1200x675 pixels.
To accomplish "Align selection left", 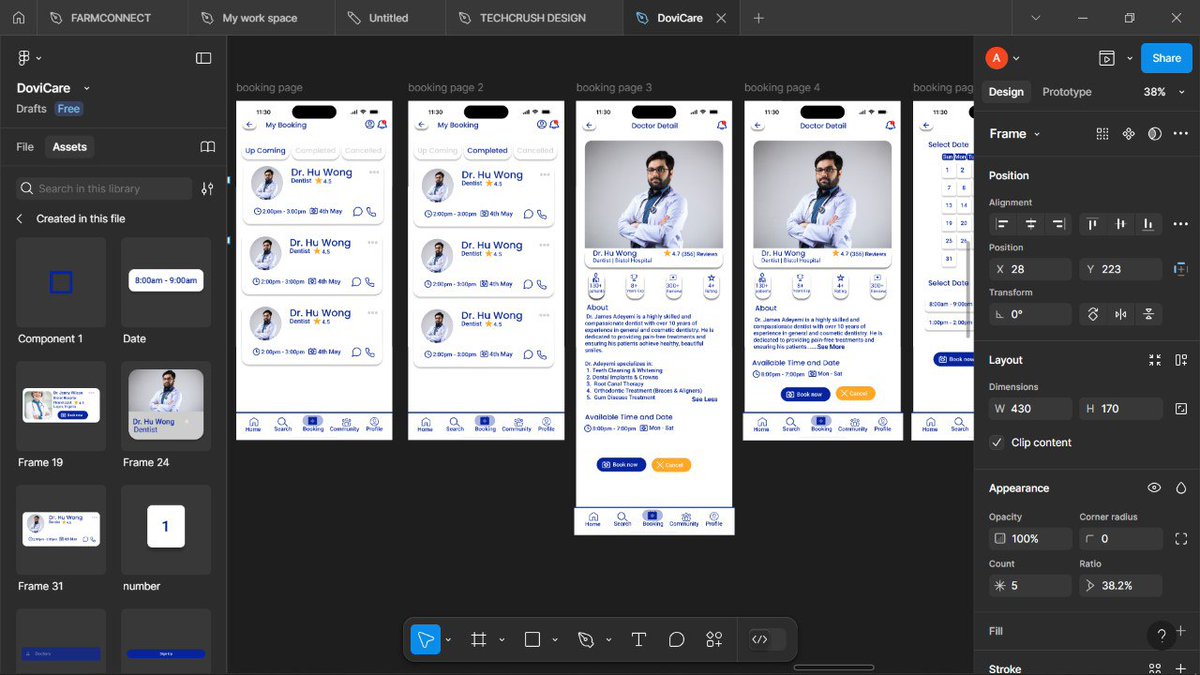I will [1002, 224].
